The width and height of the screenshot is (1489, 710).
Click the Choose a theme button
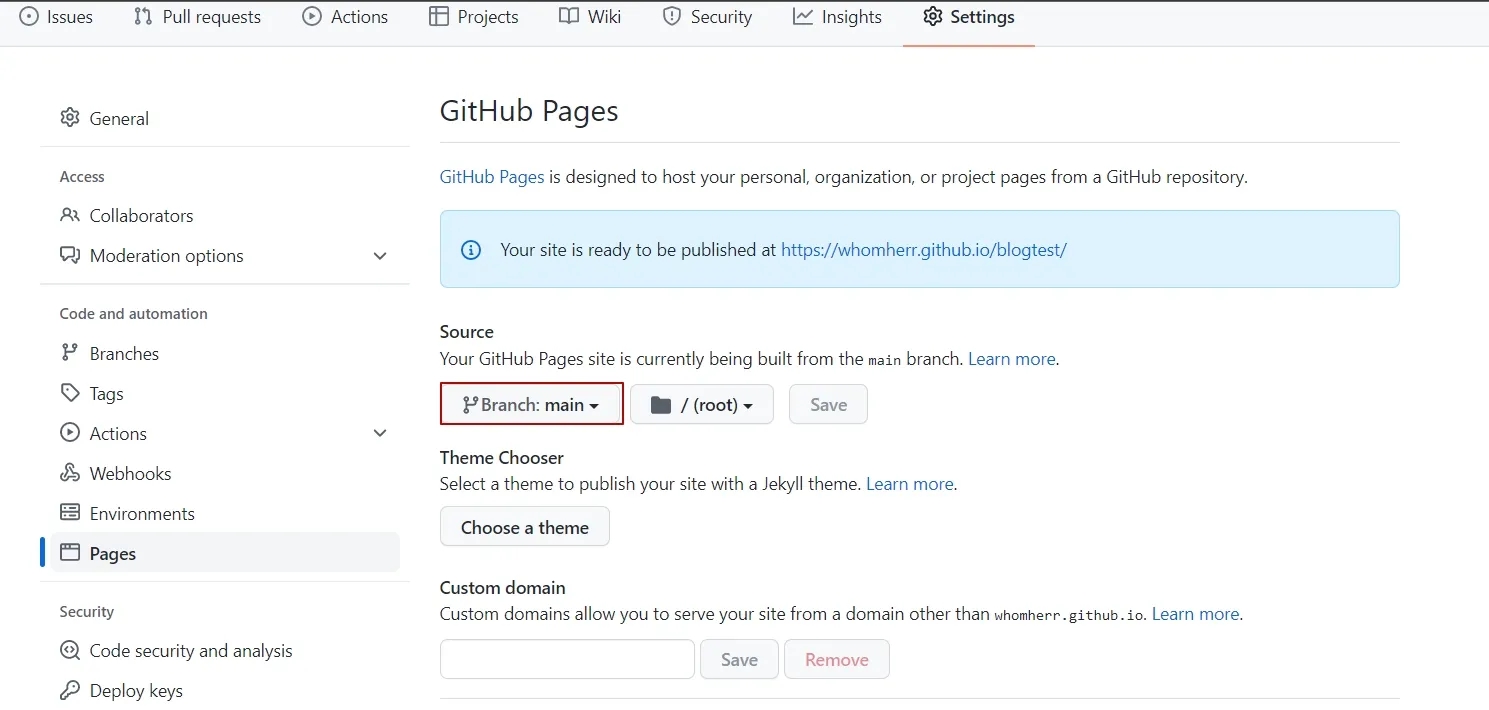tap(525, 526)
